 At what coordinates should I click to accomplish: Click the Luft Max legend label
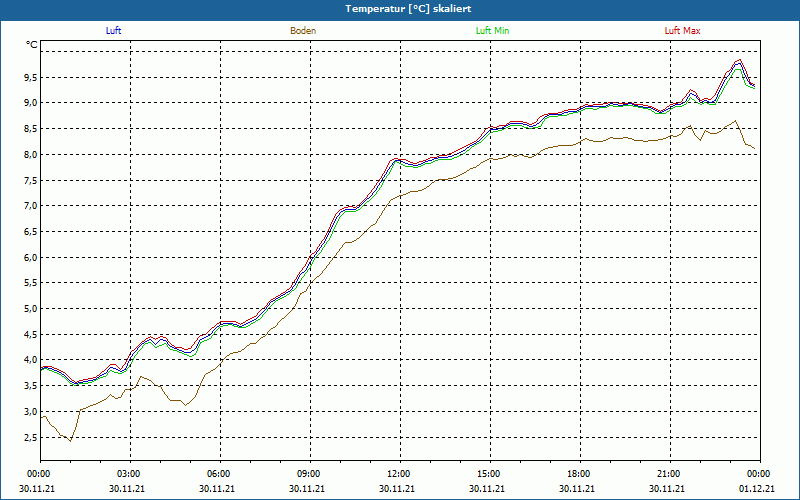[682, 31]
